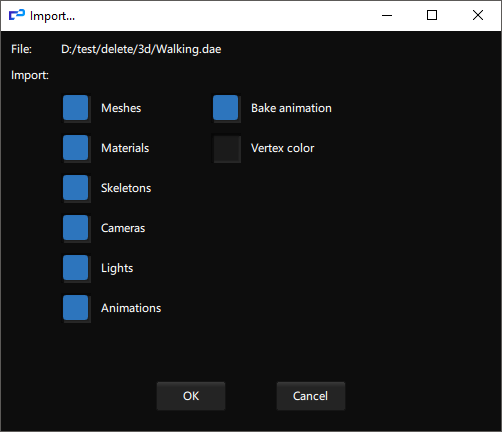Click the Import: section label
502x432 pixels.
coord(30,75)
